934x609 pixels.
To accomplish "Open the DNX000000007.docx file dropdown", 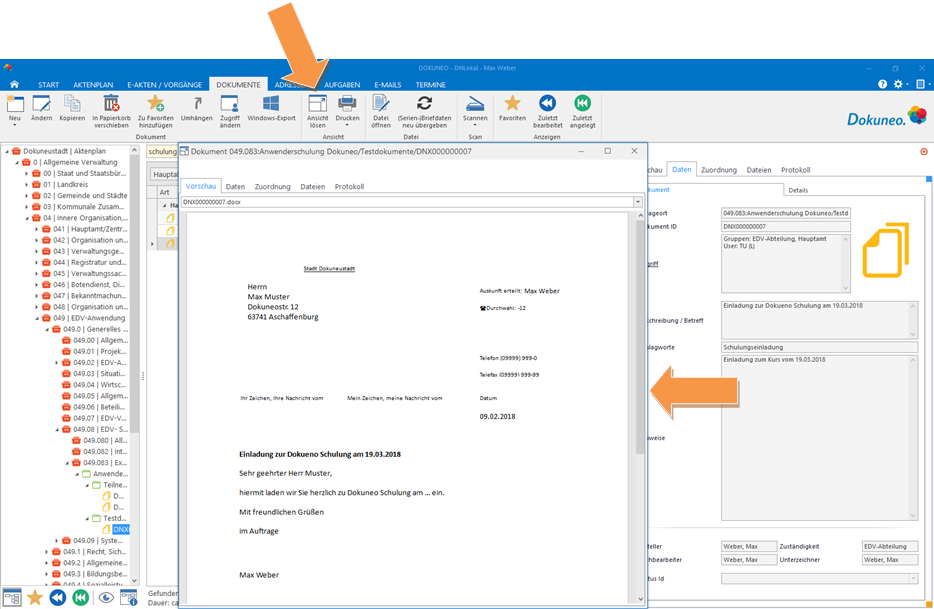I will 638,202.
